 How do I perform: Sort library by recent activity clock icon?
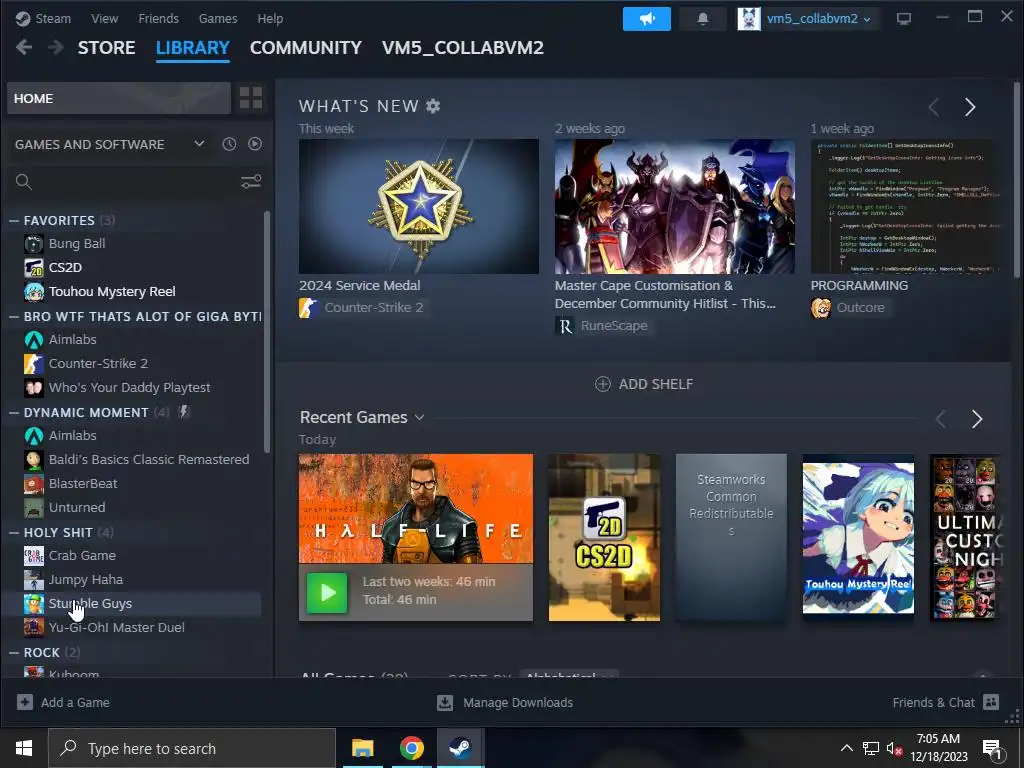(229, 144)
